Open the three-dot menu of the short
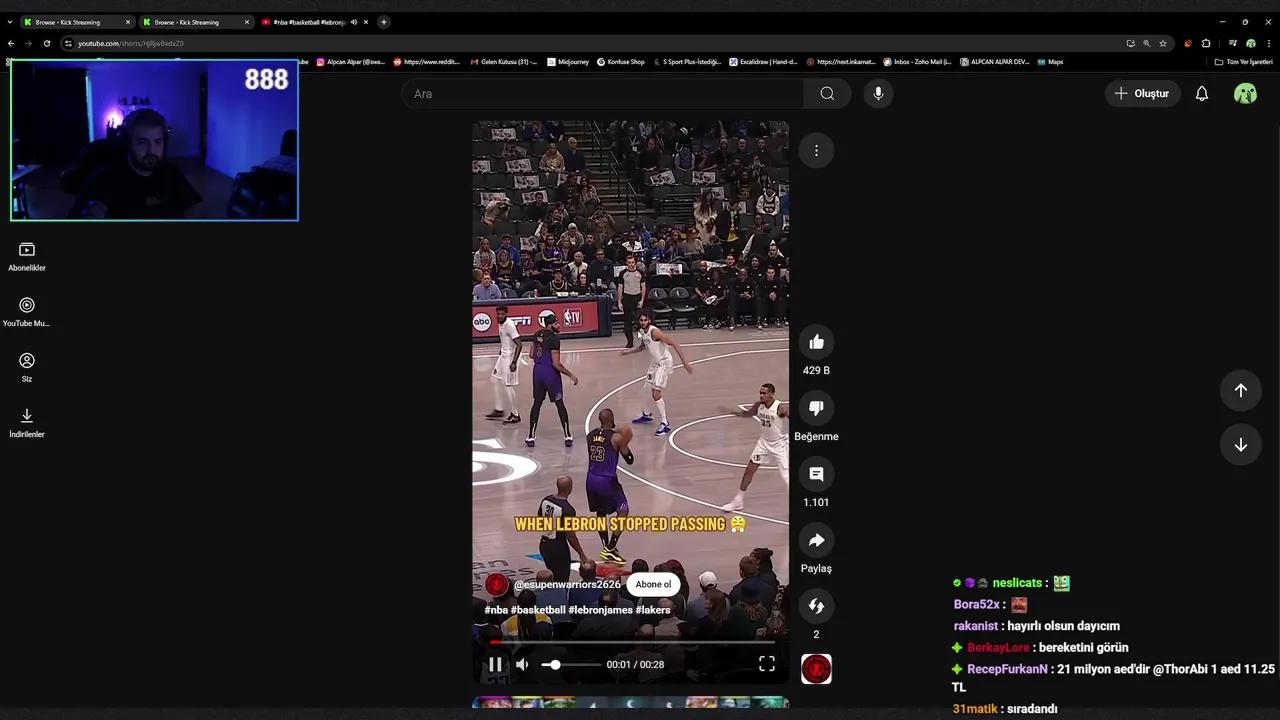Viewport: 1280px width, 720px height. [x=816, y=151]
